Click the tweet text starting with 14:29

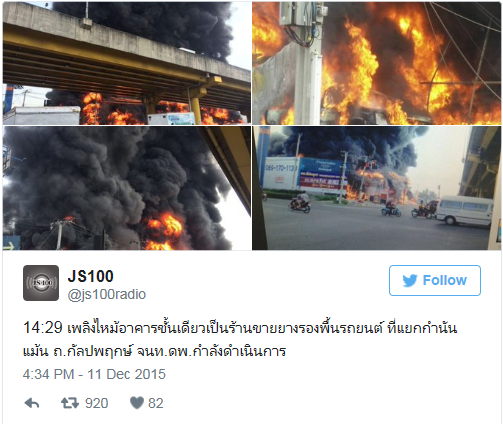240,339
